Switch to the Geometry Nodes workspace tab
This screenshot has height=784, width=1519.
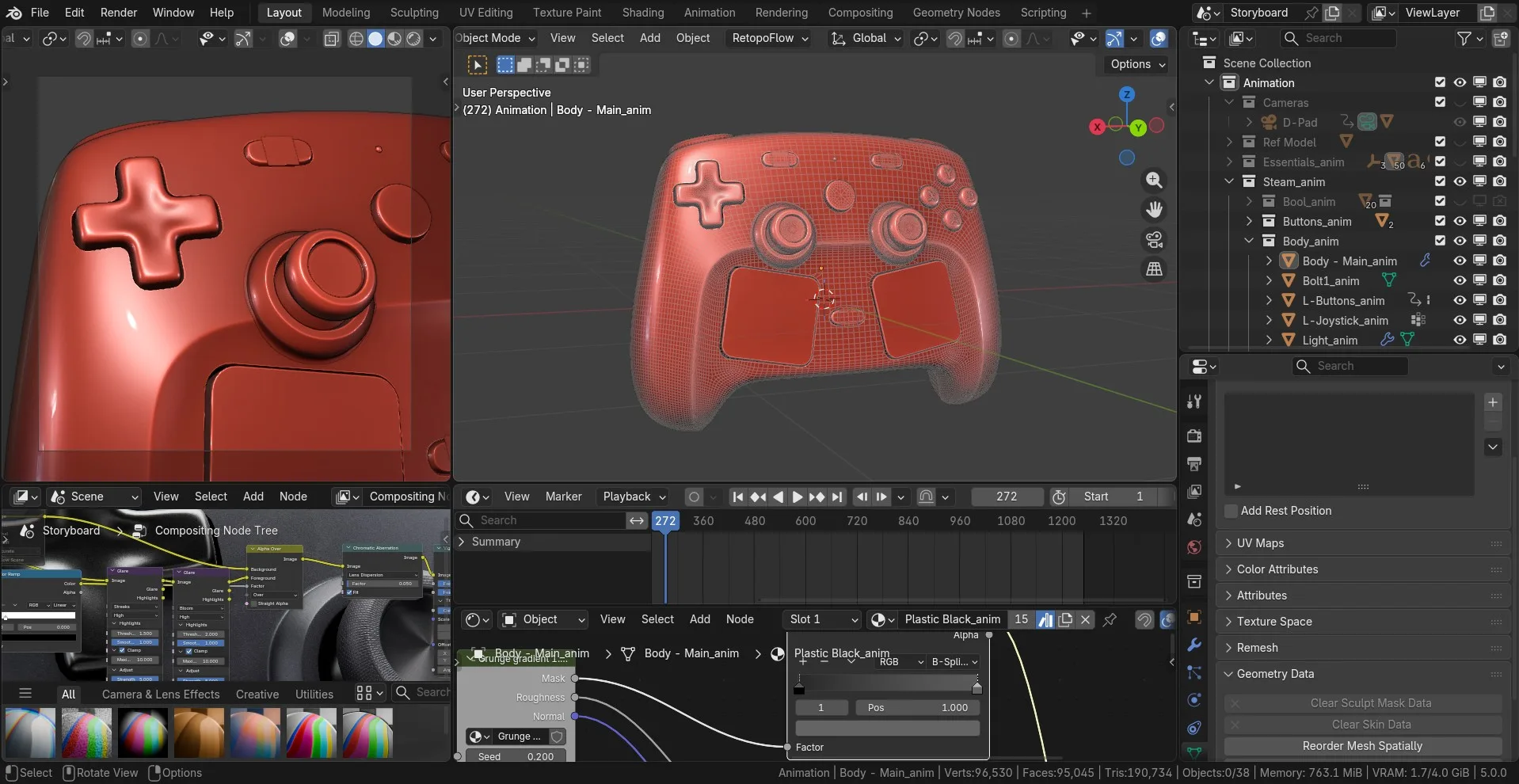click(956, 13)
